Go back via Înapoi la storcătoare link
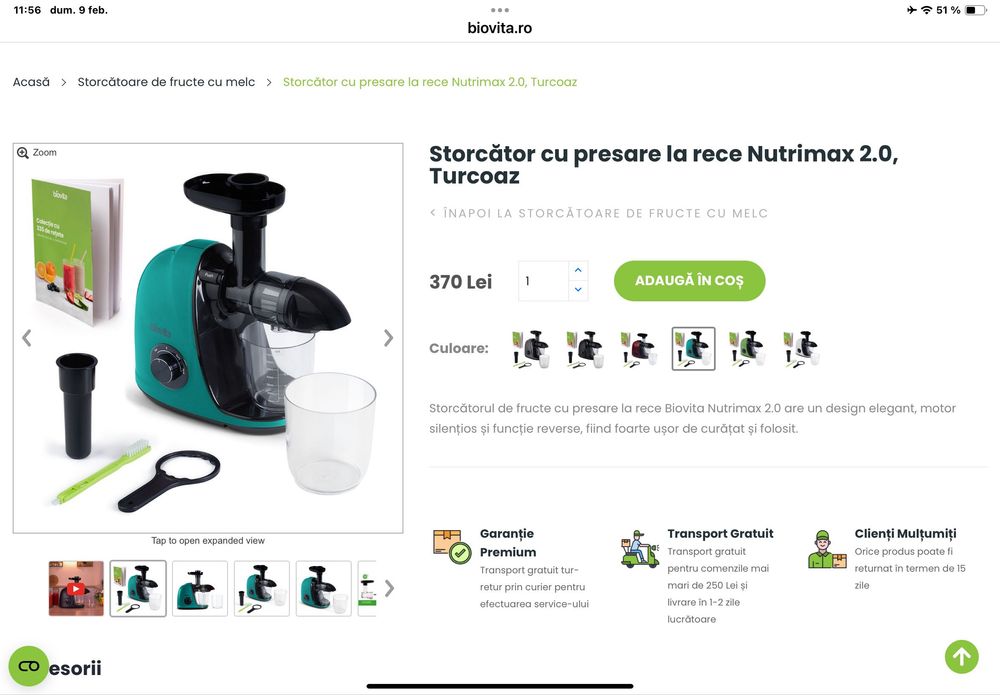 tap(599, 214)
